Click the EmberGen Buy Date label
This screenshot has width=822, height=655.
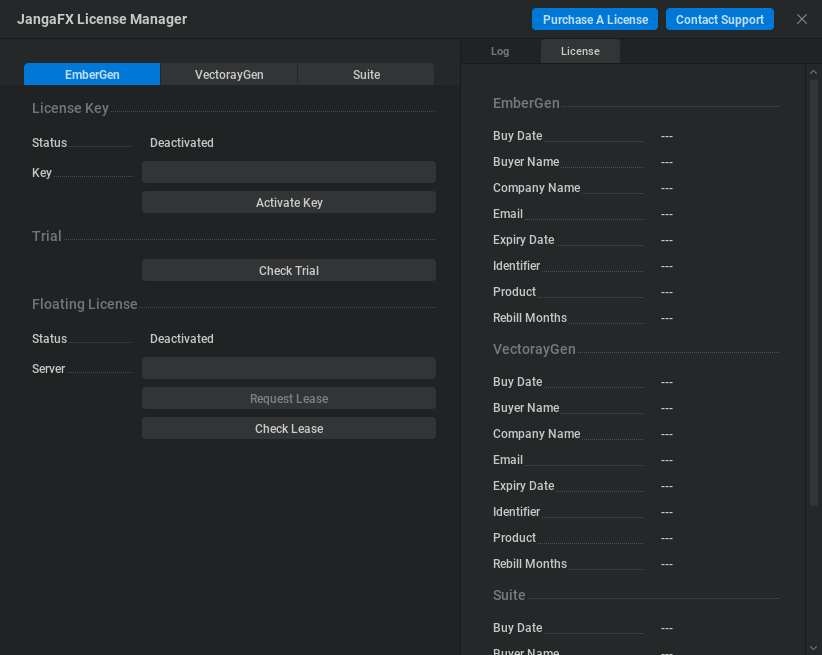(x=517, y=136)
